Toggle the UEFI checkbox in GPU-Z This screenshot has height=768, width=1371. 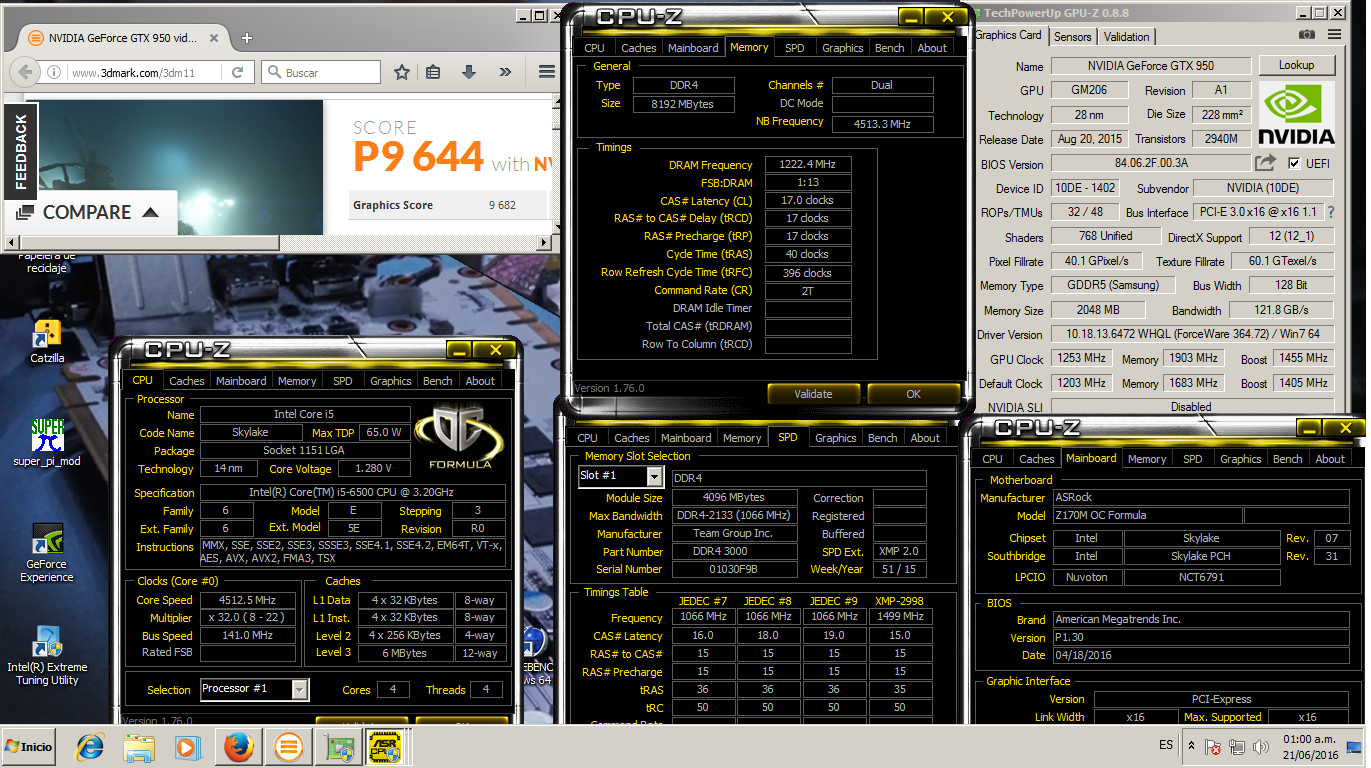1295,164
